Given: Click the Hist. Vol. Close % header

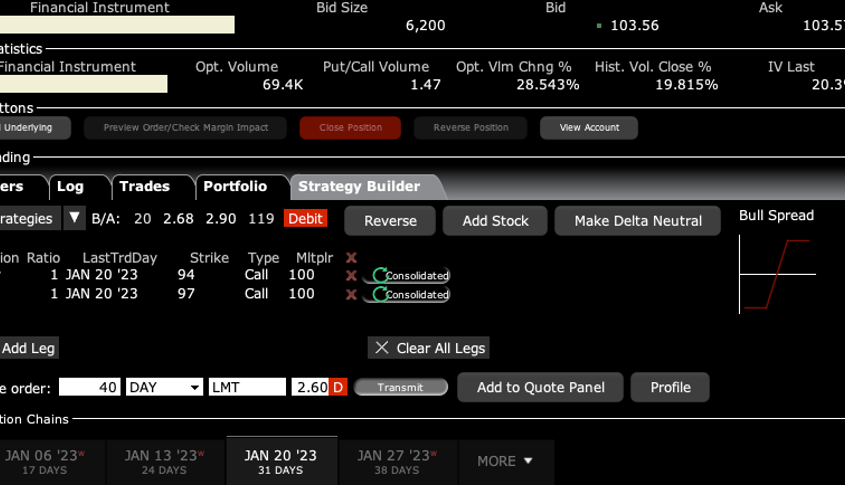Looking at the screenshot, I should 653,67.
